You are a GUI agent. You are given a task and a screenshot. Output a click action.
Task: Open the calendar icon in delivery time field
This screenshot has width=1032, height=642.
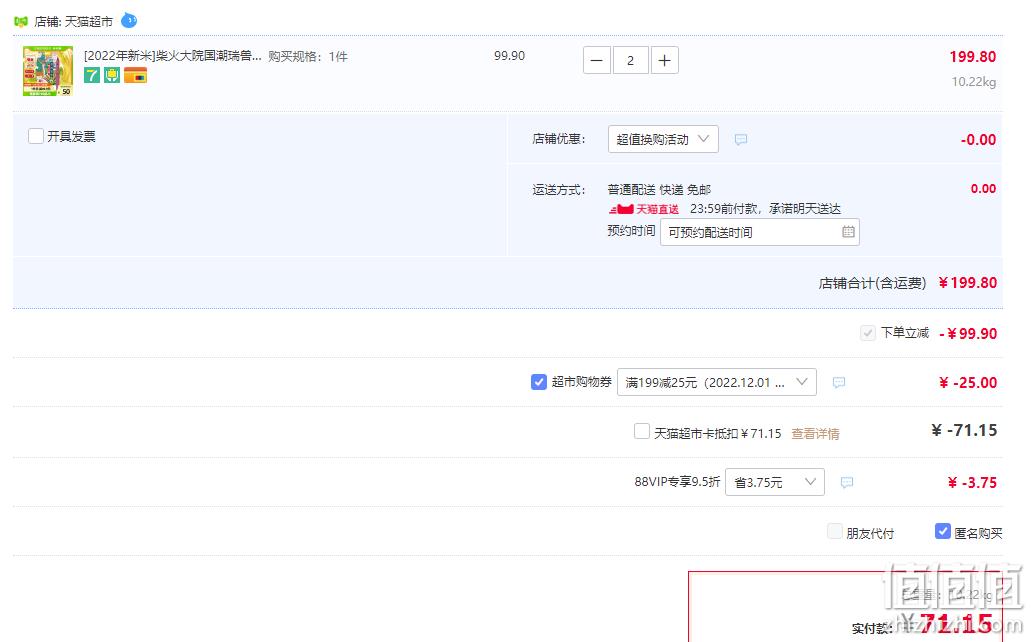coord(848,232)
